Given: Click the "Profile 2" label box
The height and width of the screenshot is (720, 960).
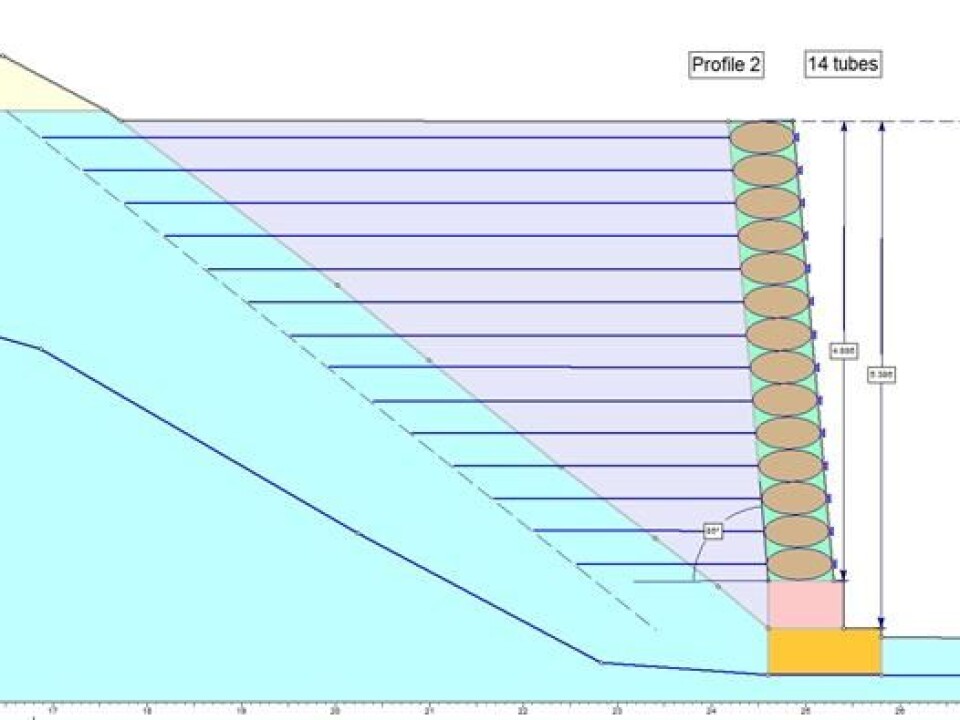Looking at the screenshot, I should click(x=726, y=66).
